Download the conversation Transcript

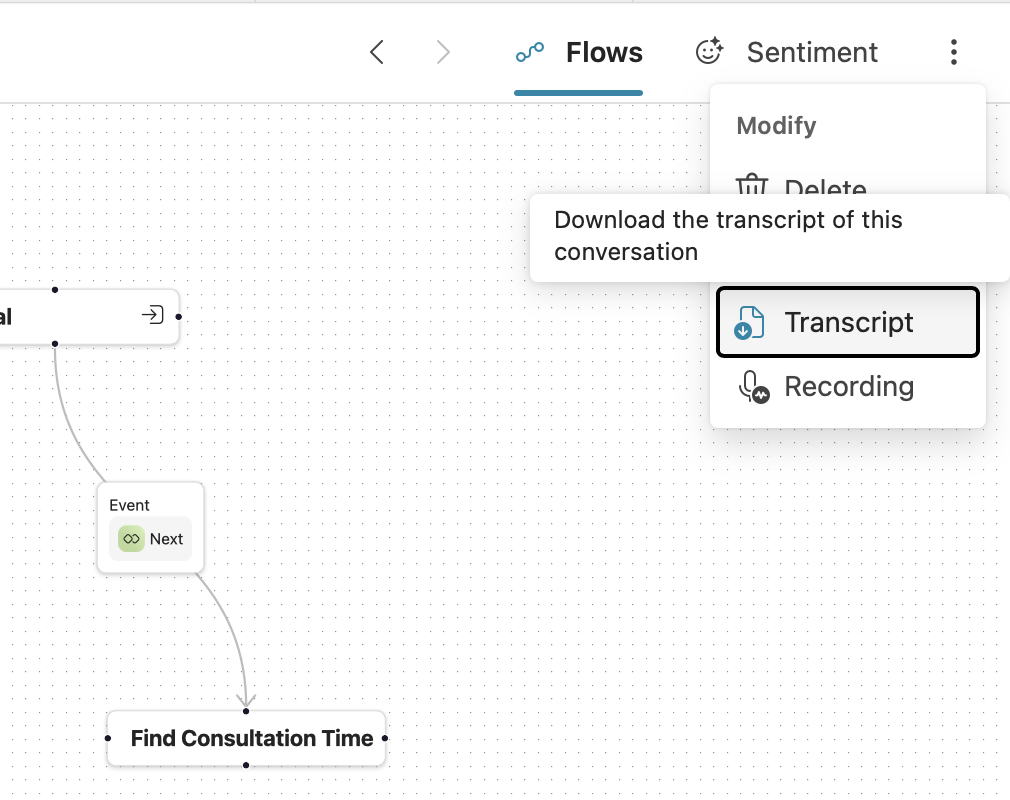tap(848, 322)
